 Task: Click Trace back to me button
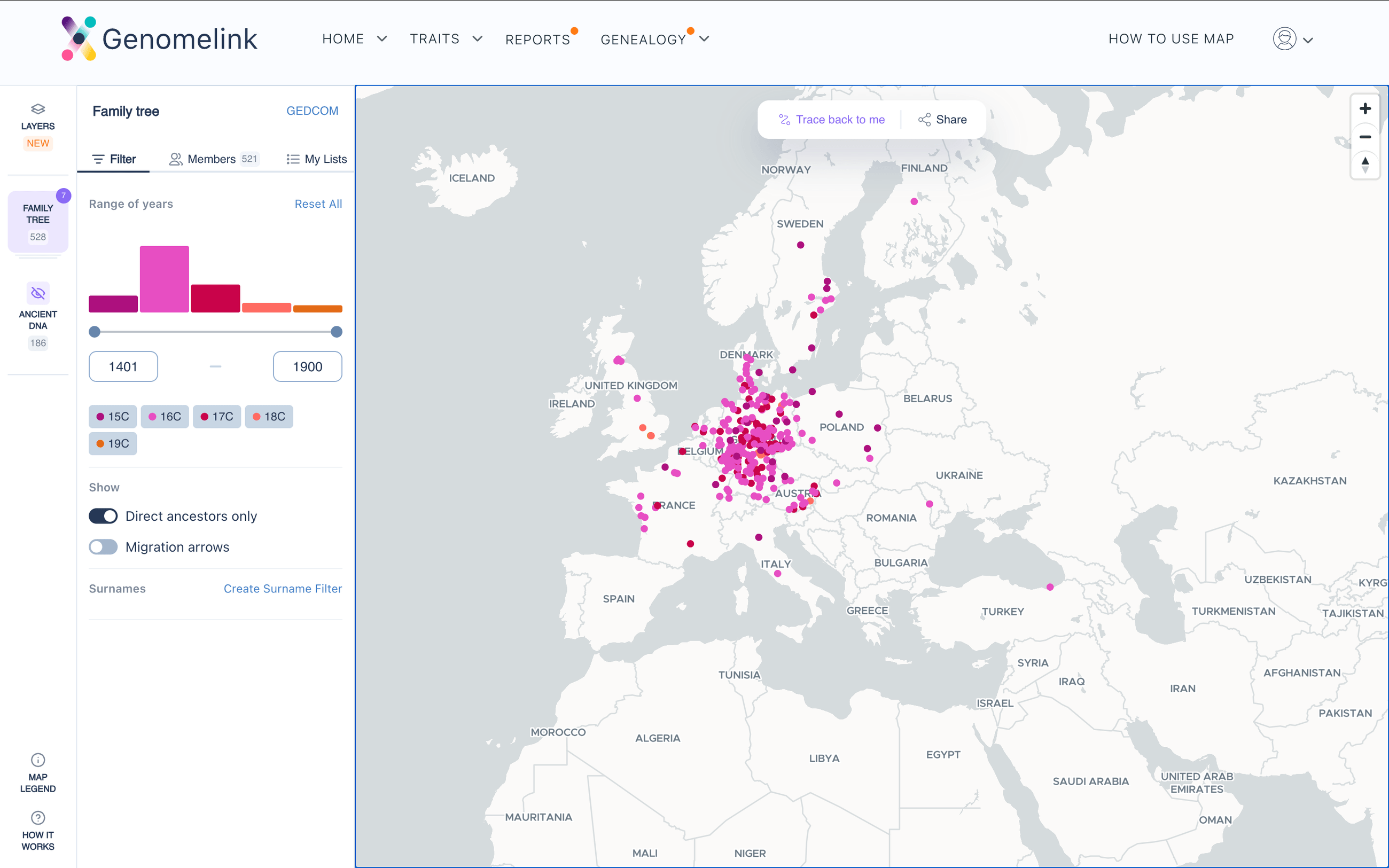click(832, 120)
